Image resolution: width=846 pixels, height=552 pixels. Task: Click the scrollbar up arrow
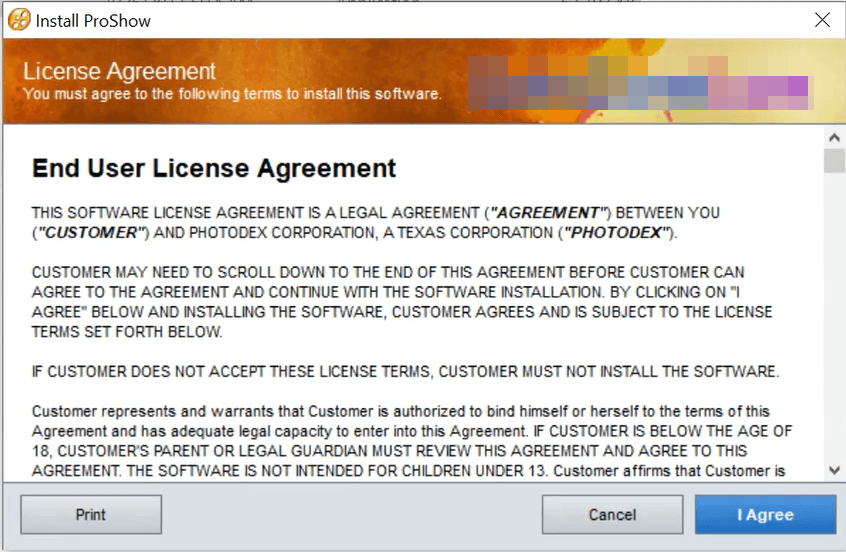tap(834, 136)
